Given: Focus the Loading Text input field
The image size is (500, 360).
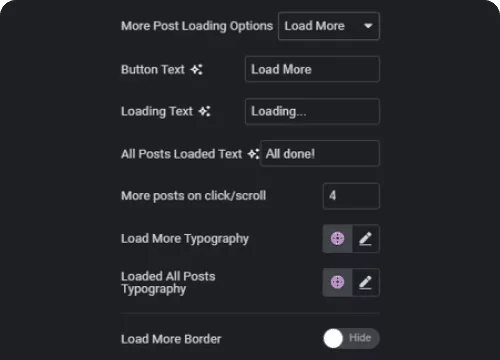Looking at the screenshot, I should click(312, 111).
